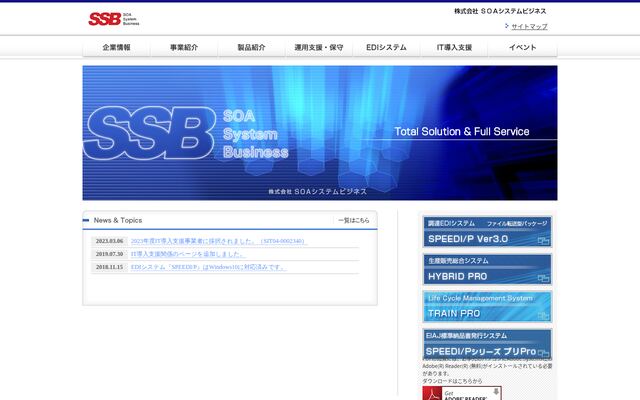Open the EDIシステム Windows10 news item

point(208,267)
